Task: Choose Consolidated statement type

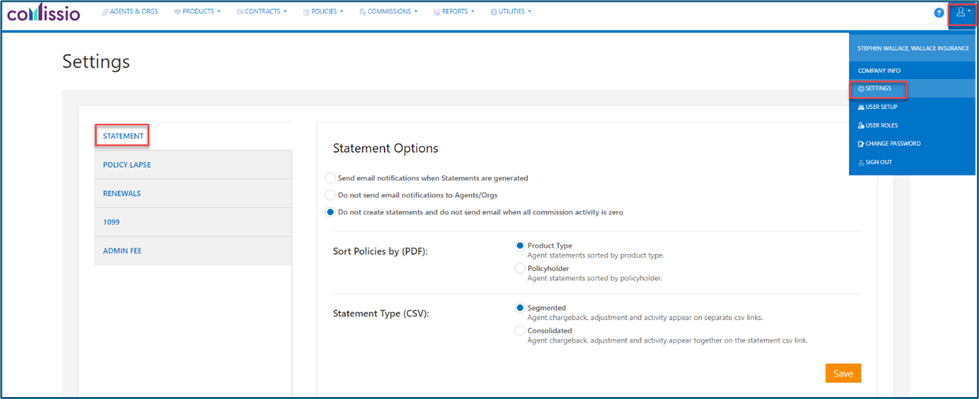Action: pos(519,330)
